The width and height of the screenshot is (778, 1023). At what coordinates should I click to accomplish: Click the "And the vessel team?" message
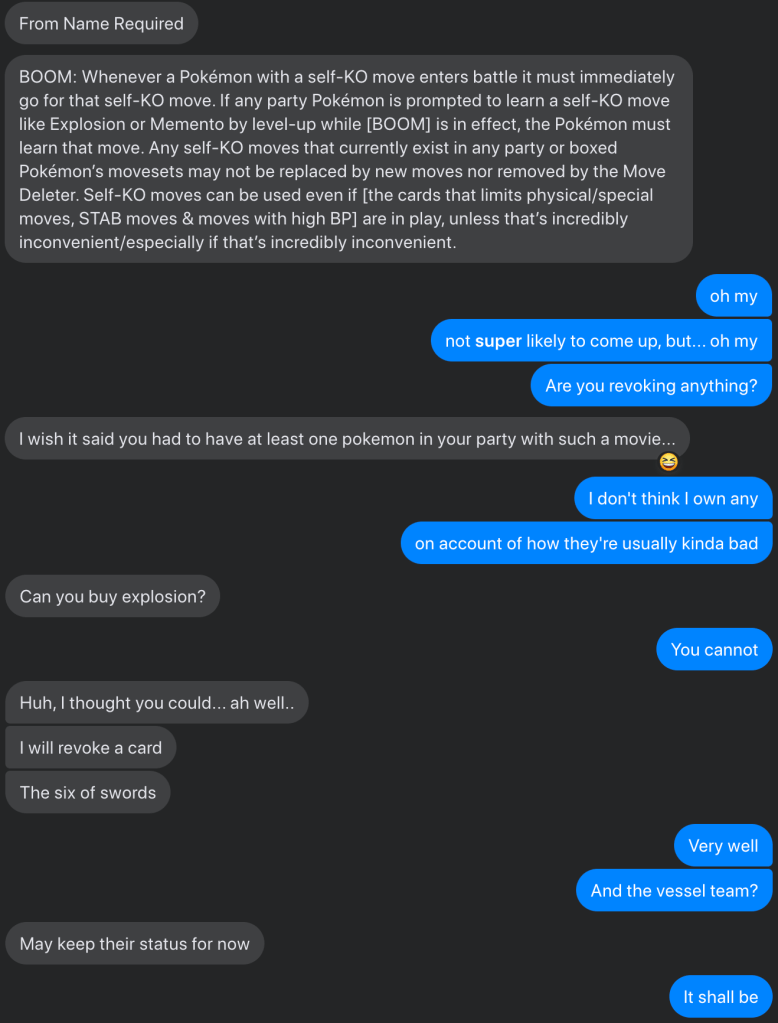click(674, 891)
